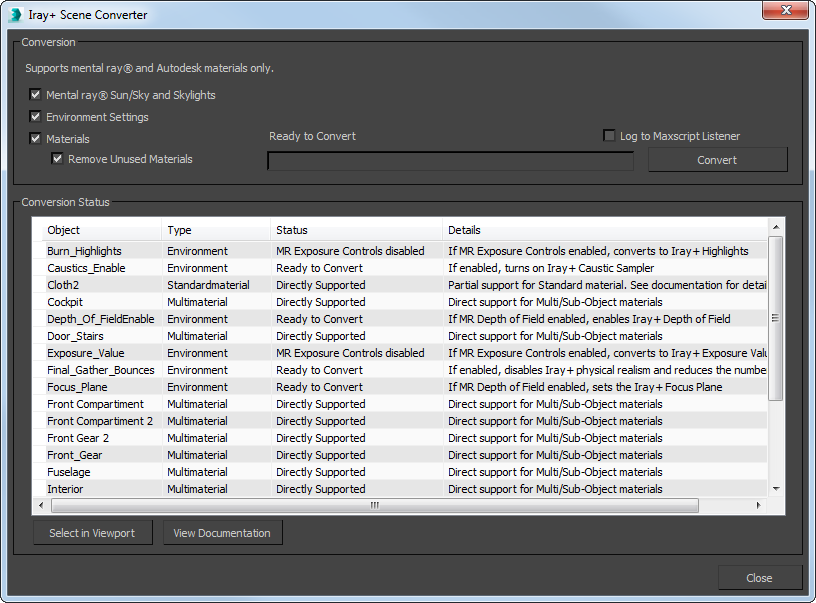Click the Select in Viewport button

point(92,533)
